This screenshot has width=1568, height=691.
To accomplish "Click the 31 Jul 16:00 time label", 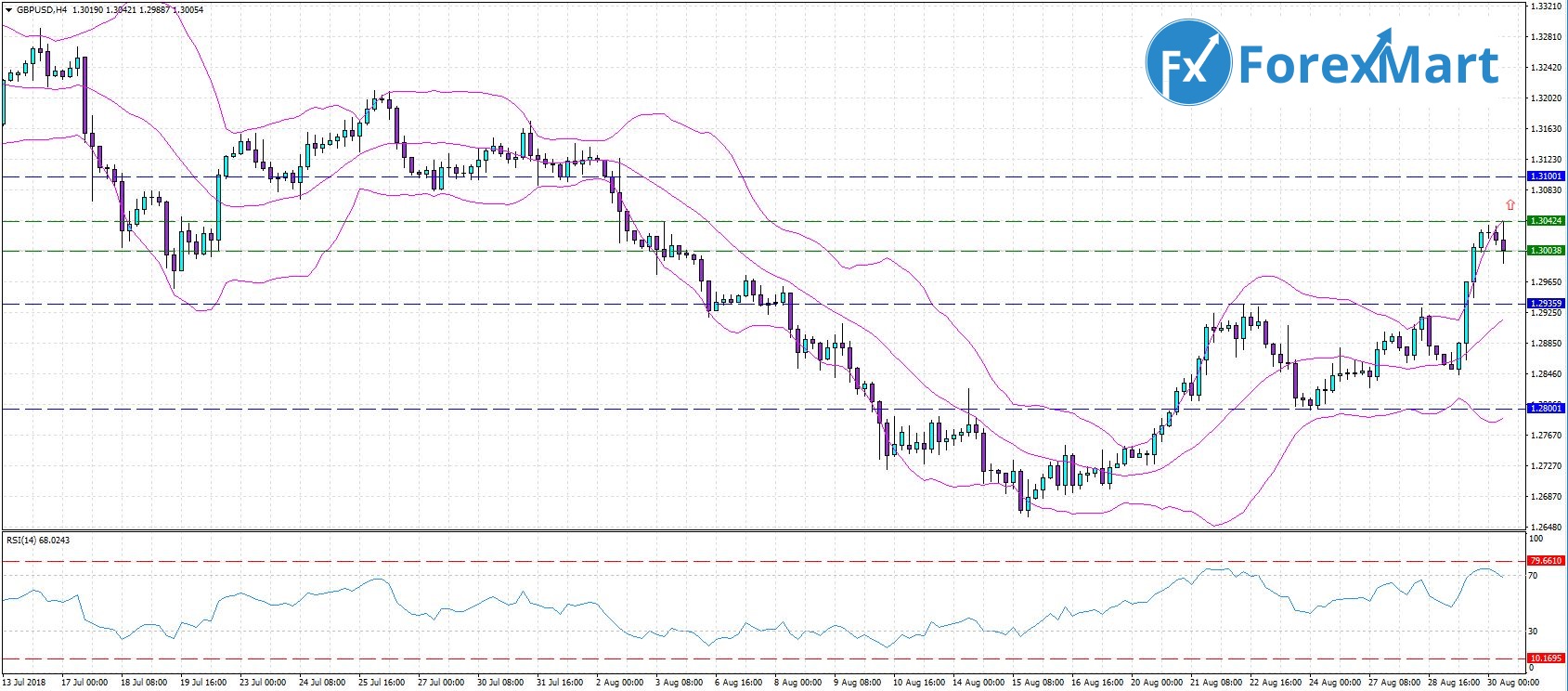I will [560, 683].
